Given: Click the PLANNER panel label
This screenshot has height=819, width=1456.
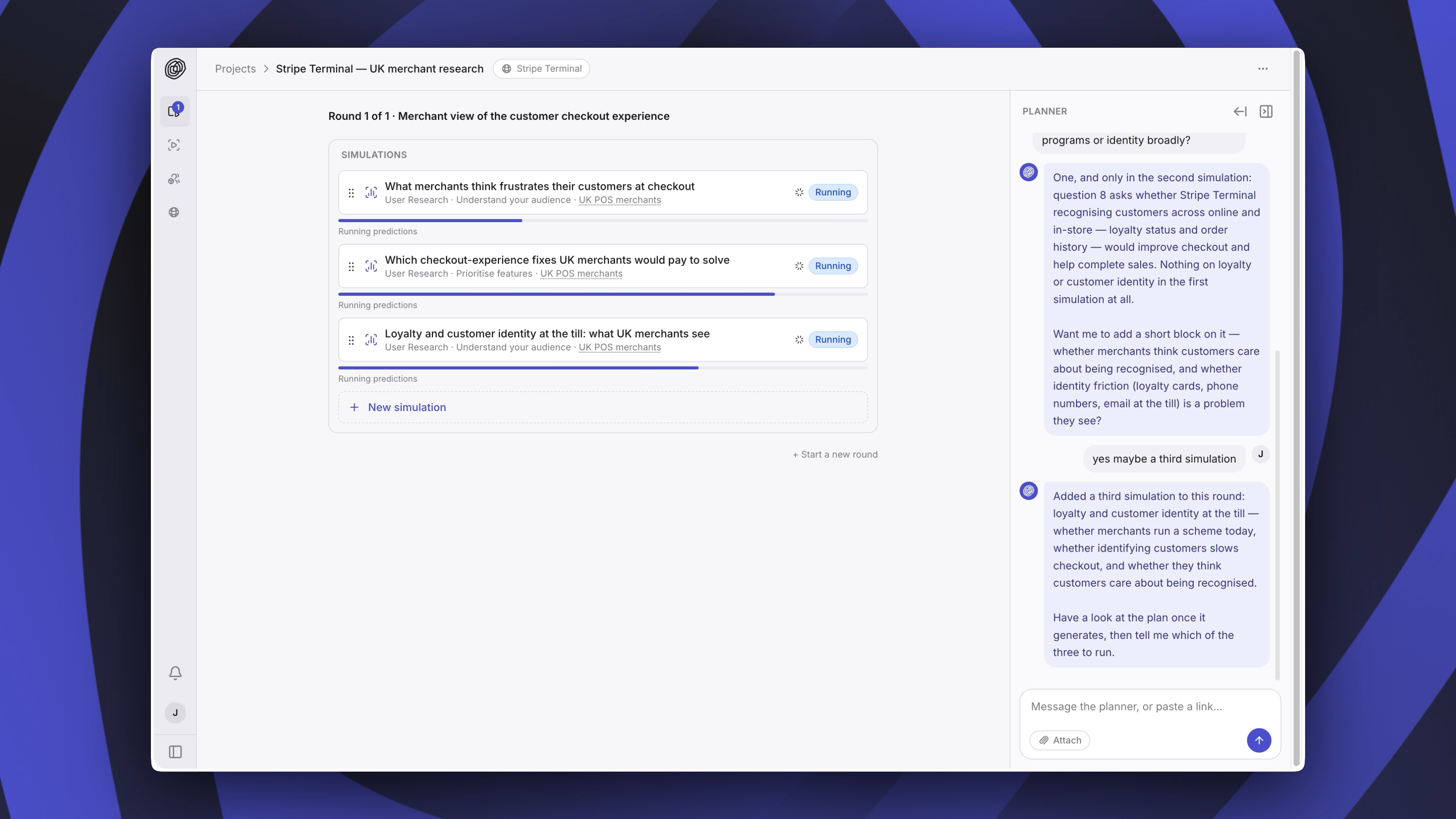Looking at the screenshot, I should coord(1045,111).
